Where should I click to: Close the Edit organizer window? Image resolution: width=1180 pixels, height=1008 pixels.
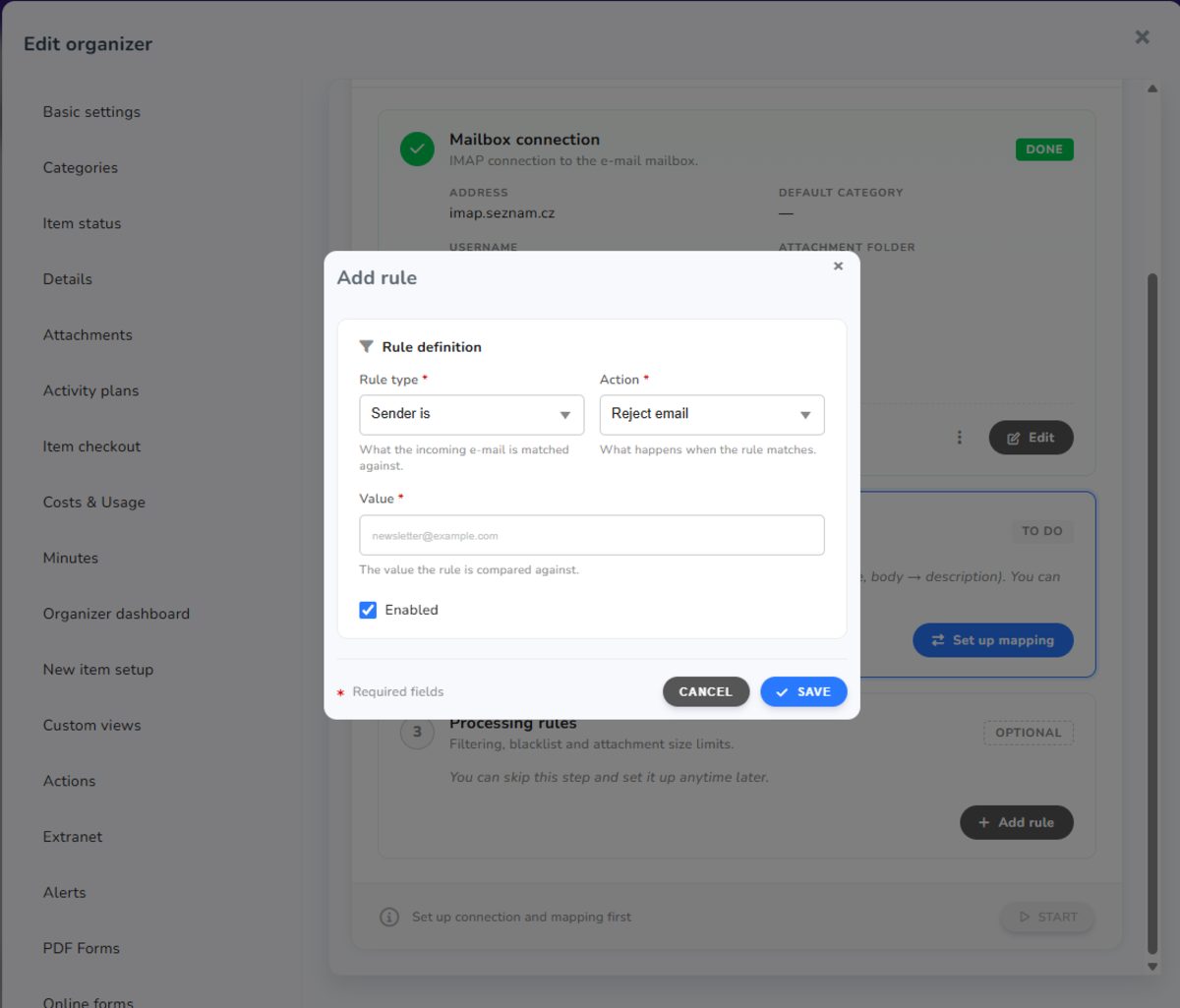[1142, 36]
